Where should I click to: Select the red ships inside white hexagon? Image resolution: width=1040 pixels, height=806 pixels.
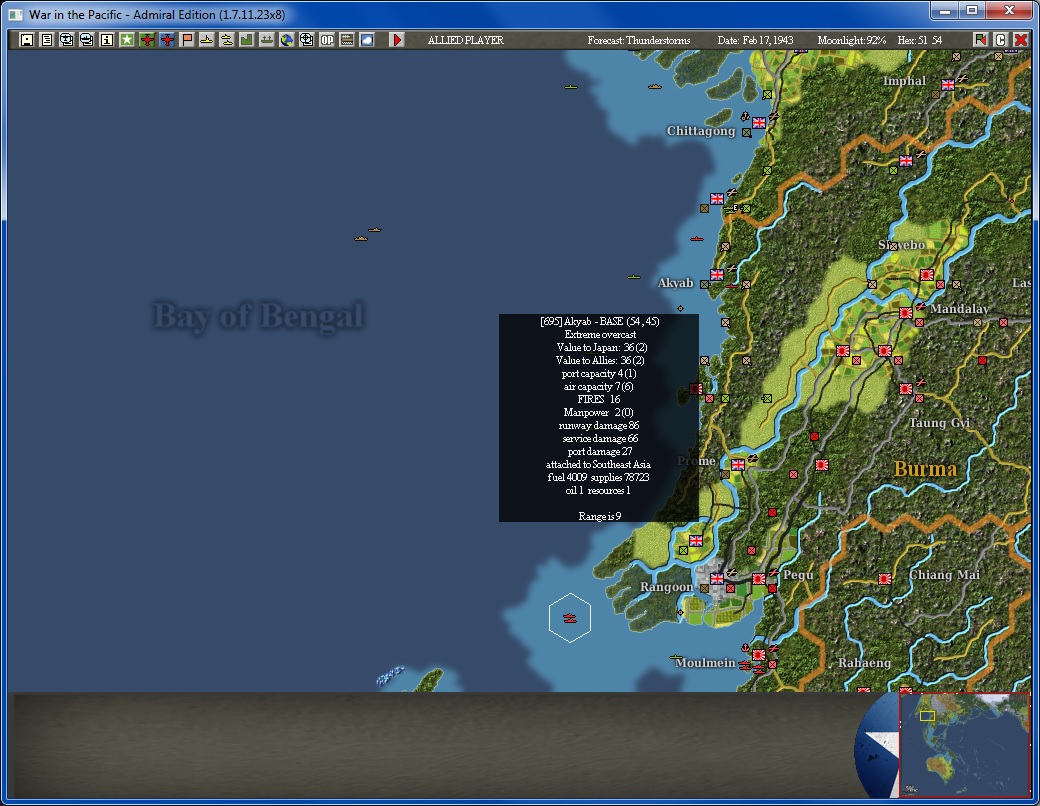570,618
